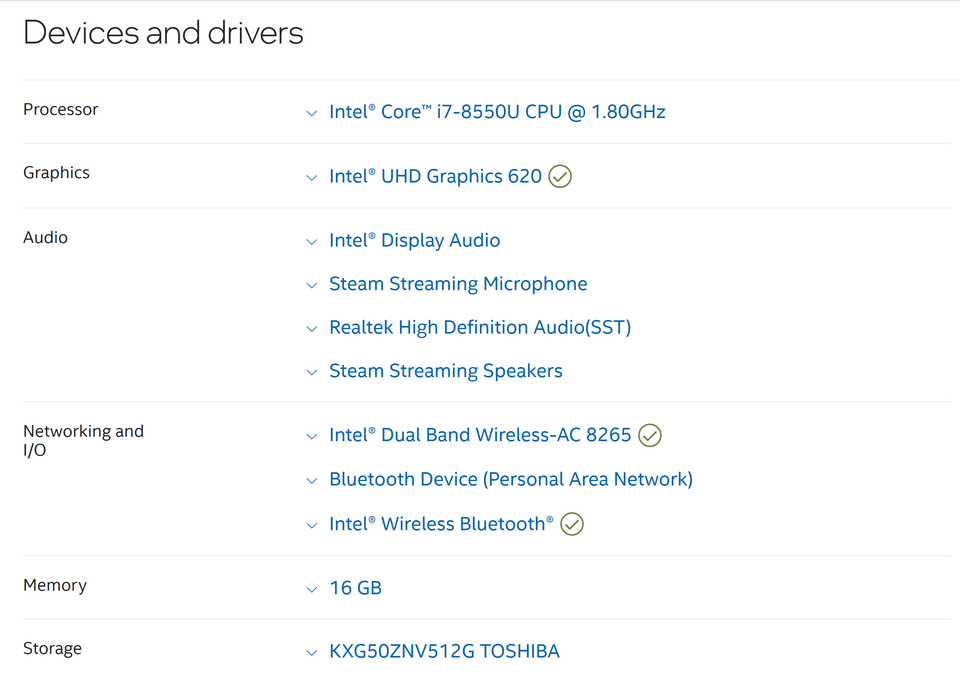
Task: Click the checkmark icon next to Wireless-AC 8265
Action: pyautogui.click(x=650, y=435)
